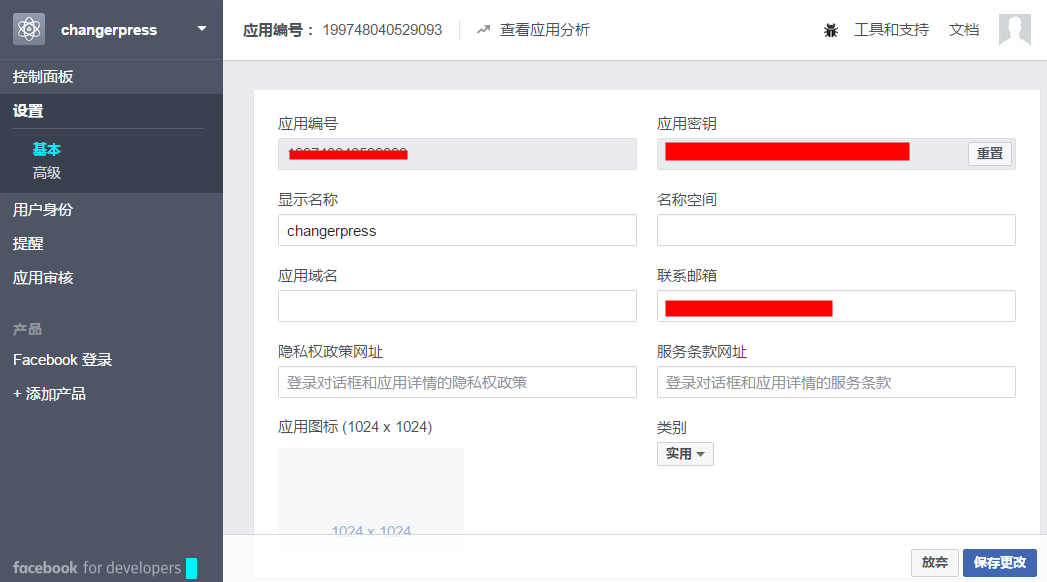Click the 1024 x 1024 app icon placeholder
Screen dimensions: 1047x582
[x=371, y=498]
